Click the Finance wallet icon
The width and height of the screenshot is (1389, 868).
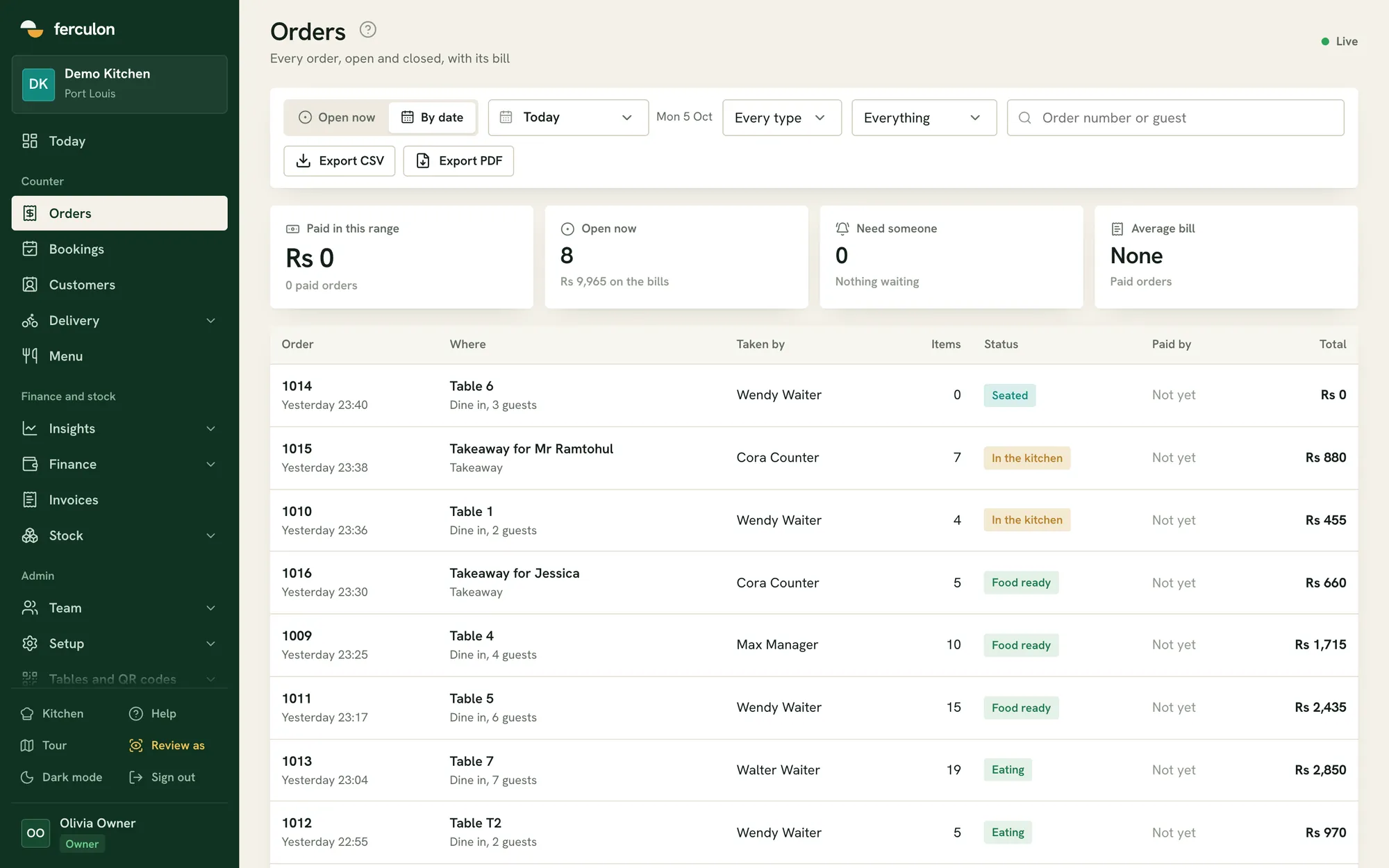(30, 464)
